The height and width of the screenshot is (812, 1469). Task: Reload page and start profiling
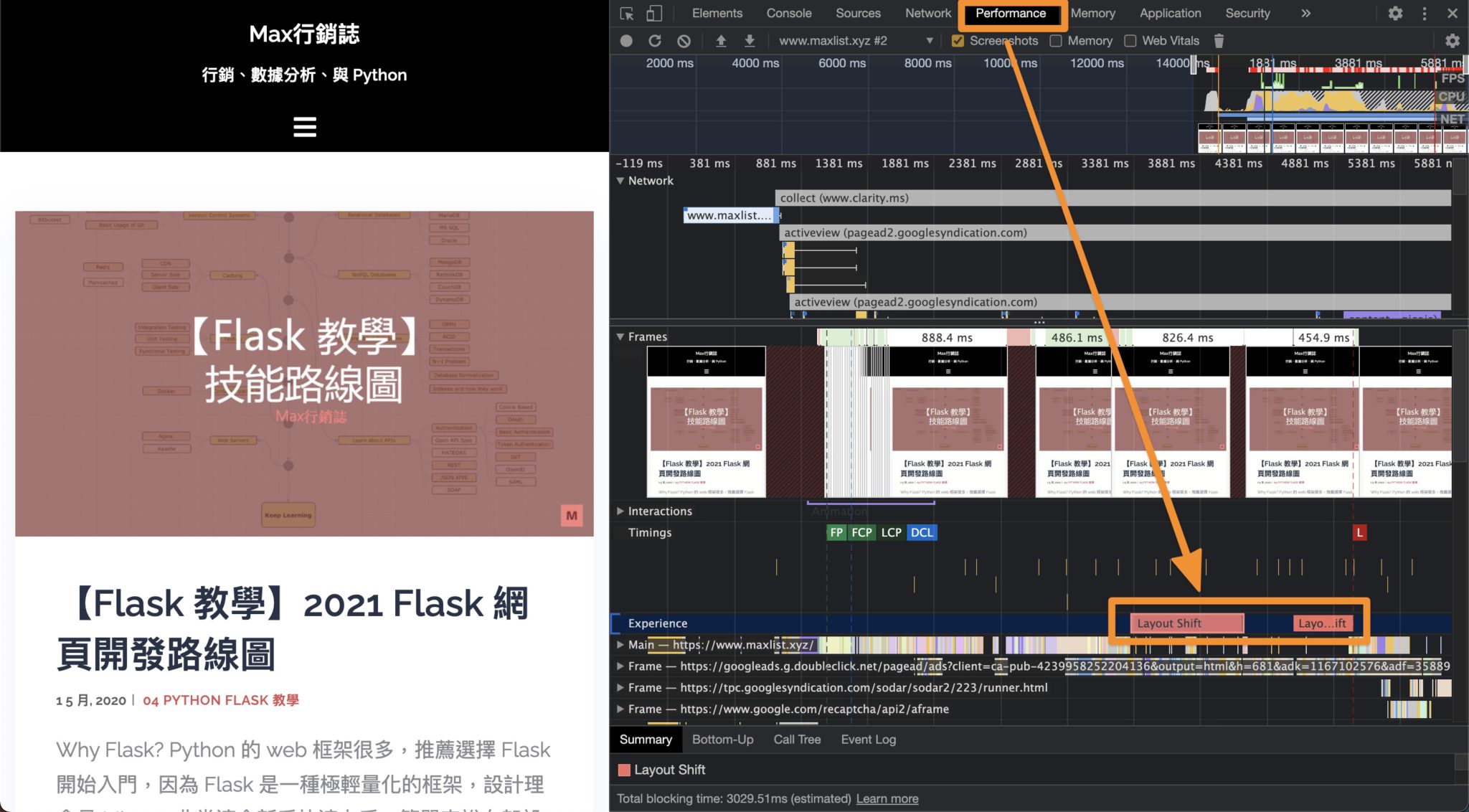click(x=655, y=41)
